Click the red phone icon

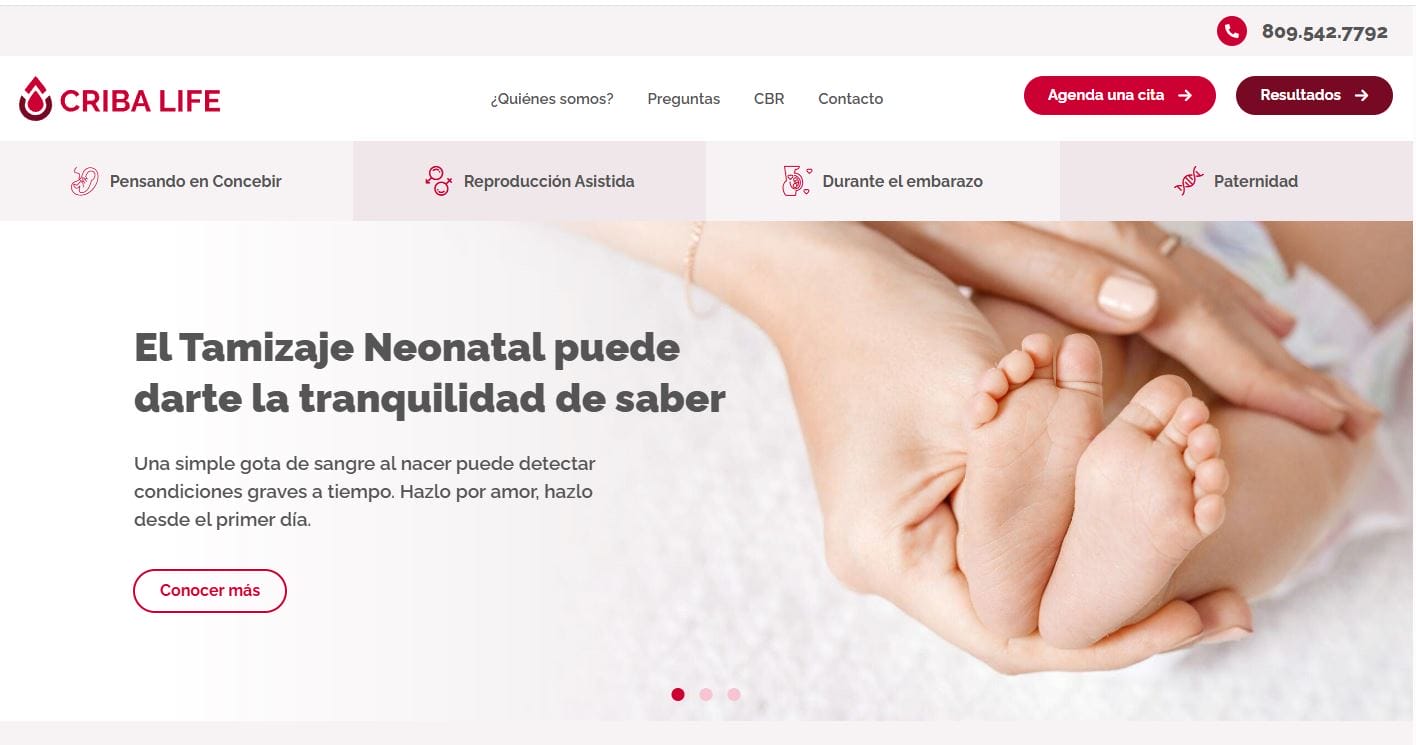(1231, 31)
